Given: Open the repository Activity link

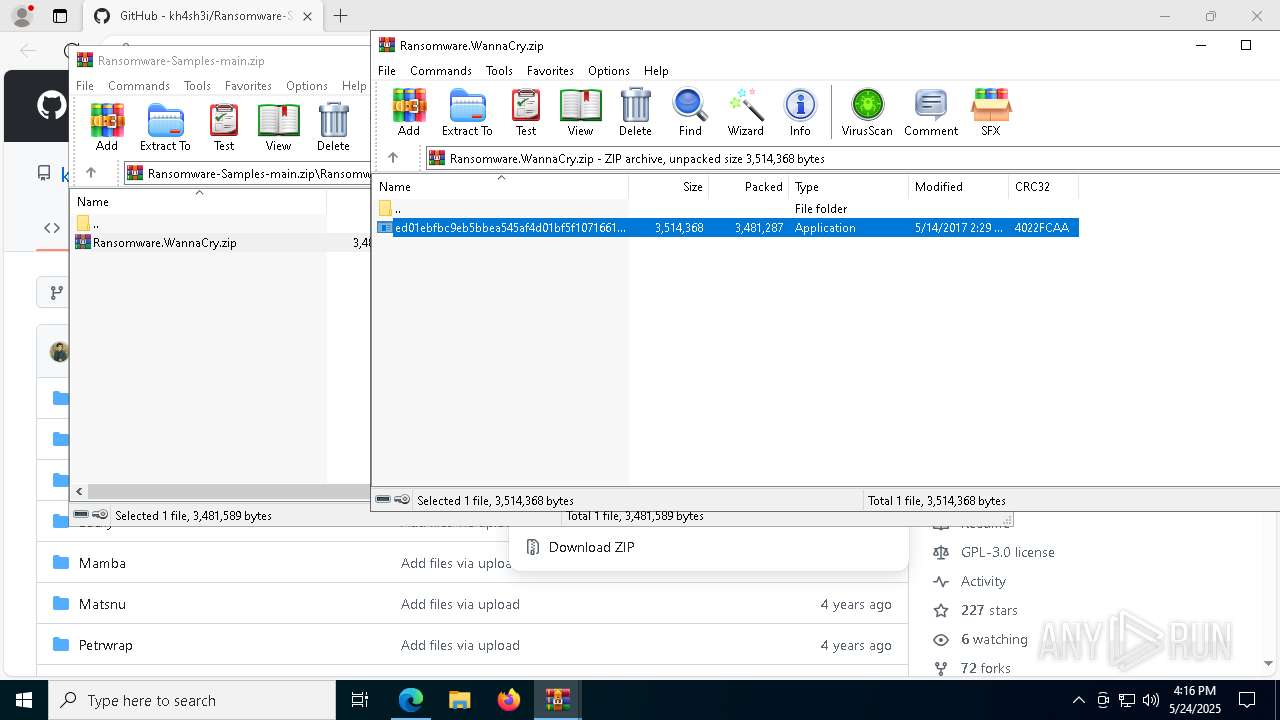Looking at the screenshot, I should tap(983, 581).
